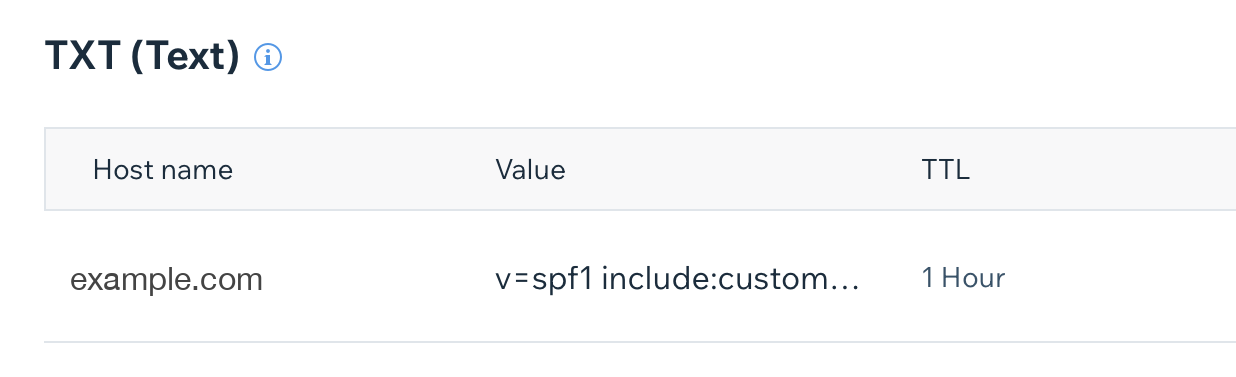This screenshot has height=377, width=1236.
Task: Select the example.com host name cell
Action: [166, 279]
